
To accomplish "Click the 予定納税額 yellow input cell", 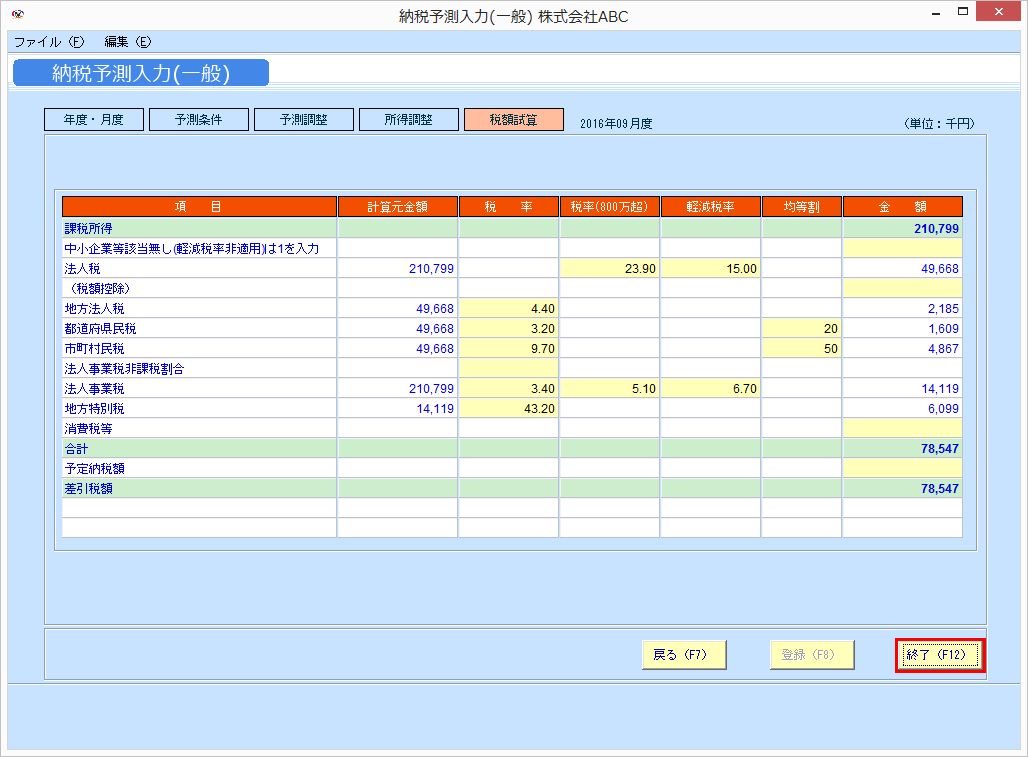I will (x=902, y=468).
